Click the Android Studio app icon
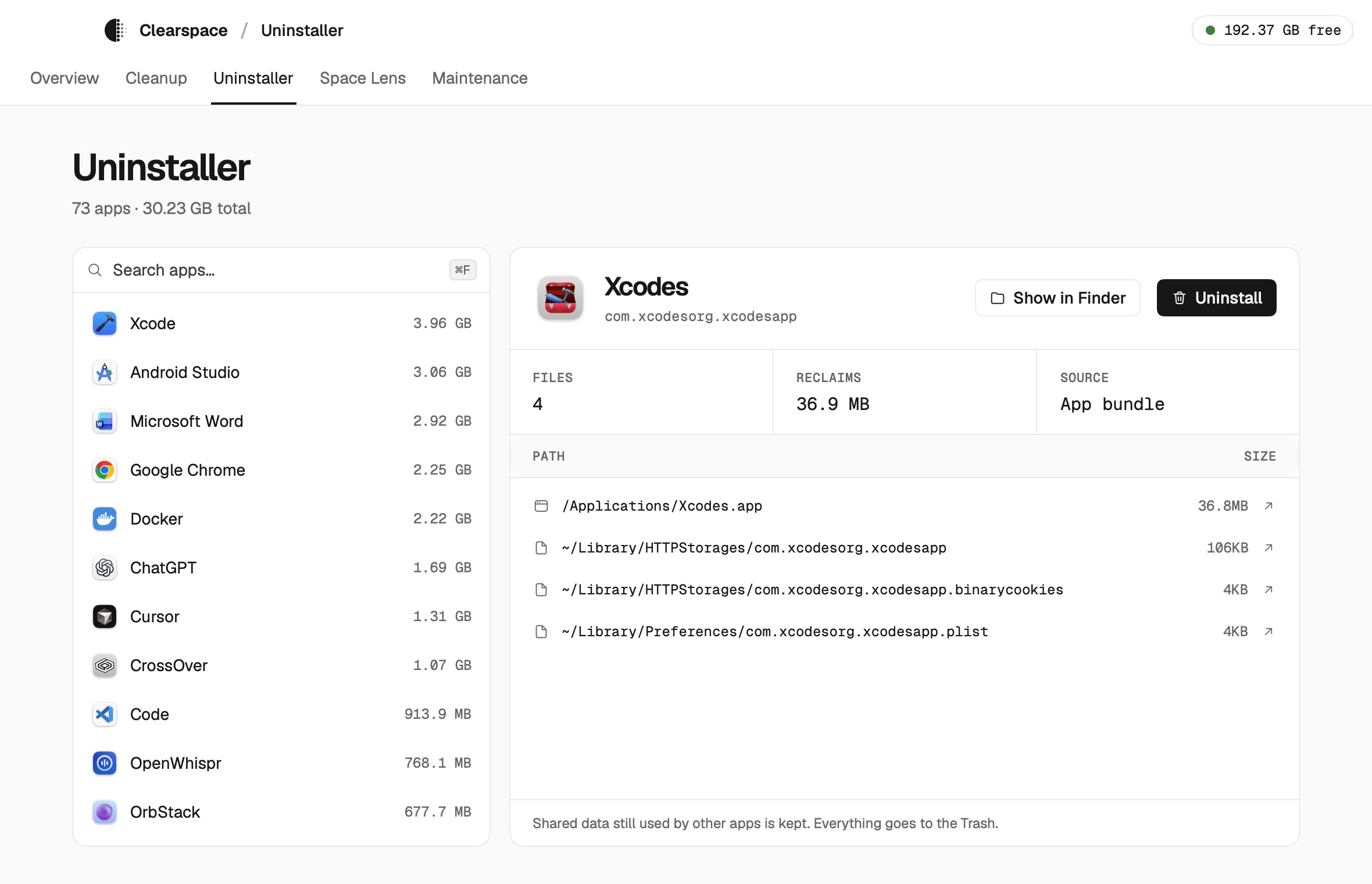 tap(105, 372)
